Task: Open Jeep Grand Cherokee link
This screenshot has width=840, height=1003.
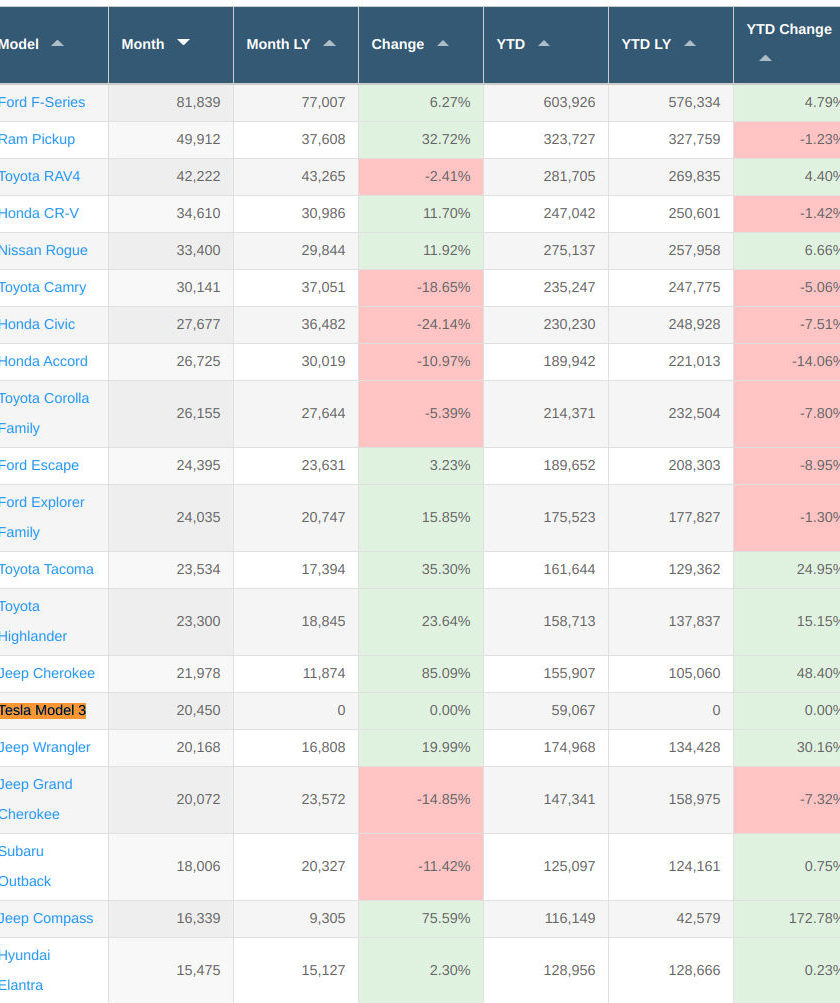Action: click(x=36, y=800)
